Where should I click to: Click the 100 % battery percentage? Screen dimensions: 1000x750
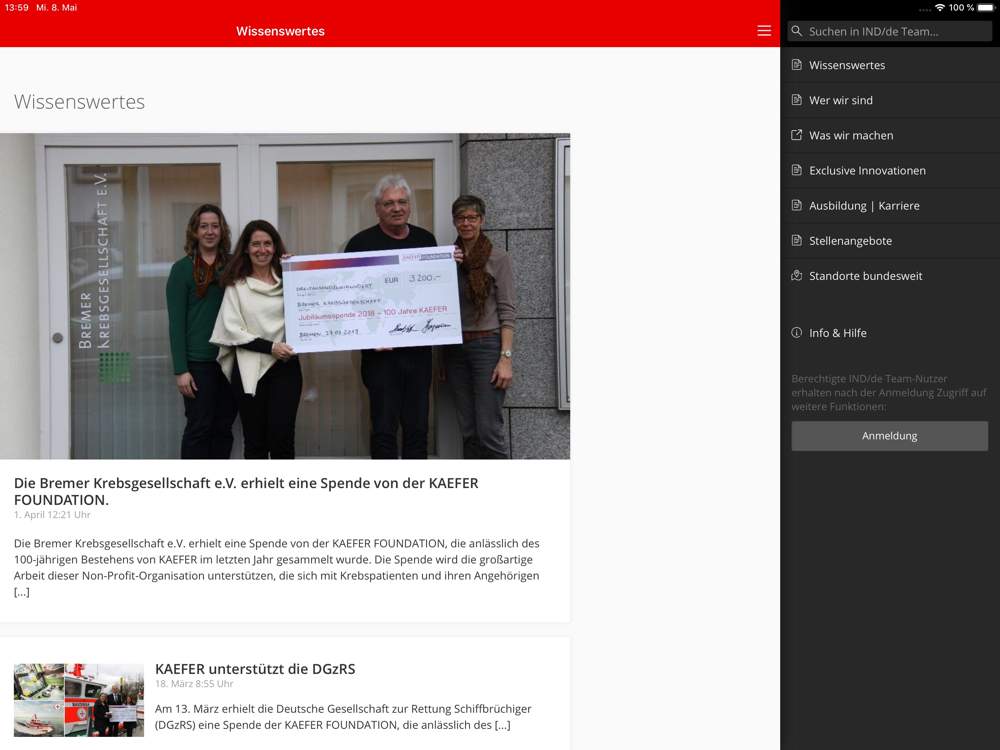pyautogui.click(x=961, y=8)
